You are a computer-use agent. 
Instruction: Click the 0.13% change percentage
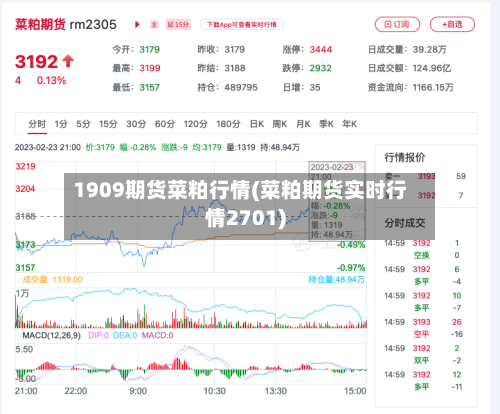coord(51,80)
